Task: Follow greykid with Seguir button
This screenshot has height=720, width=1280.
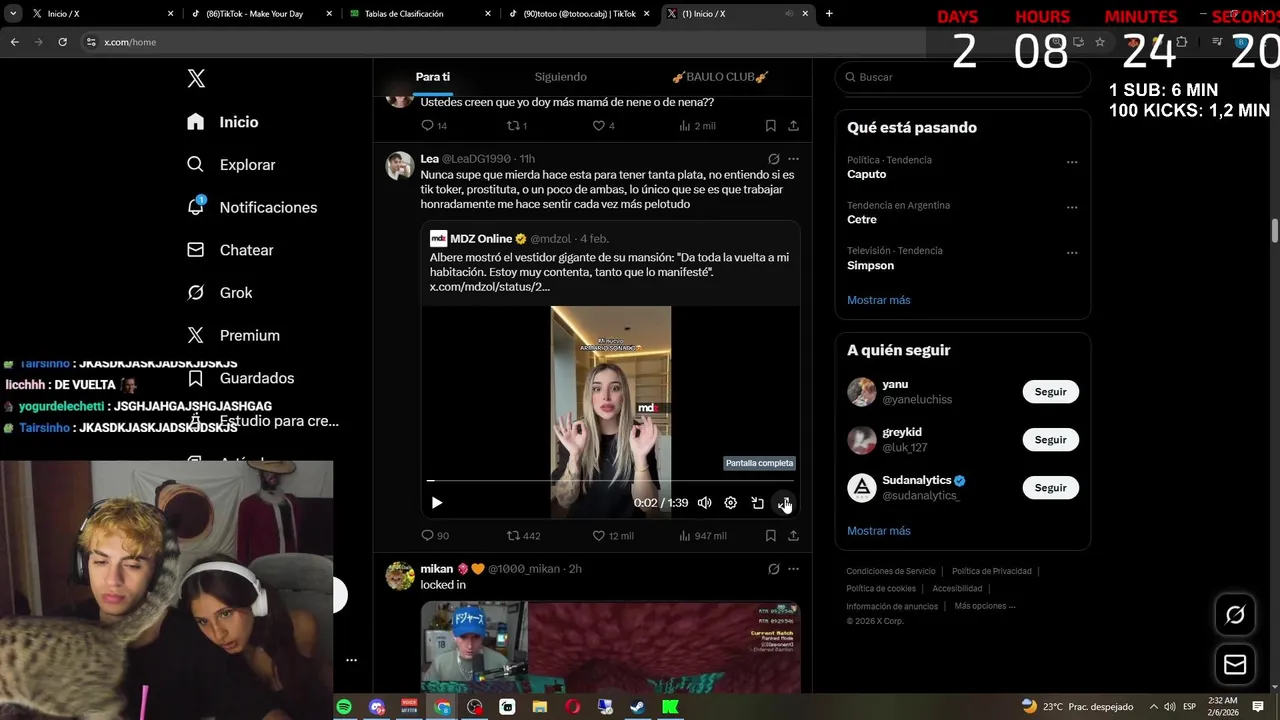Action: pyautogui.click(x=1050, y=440)
